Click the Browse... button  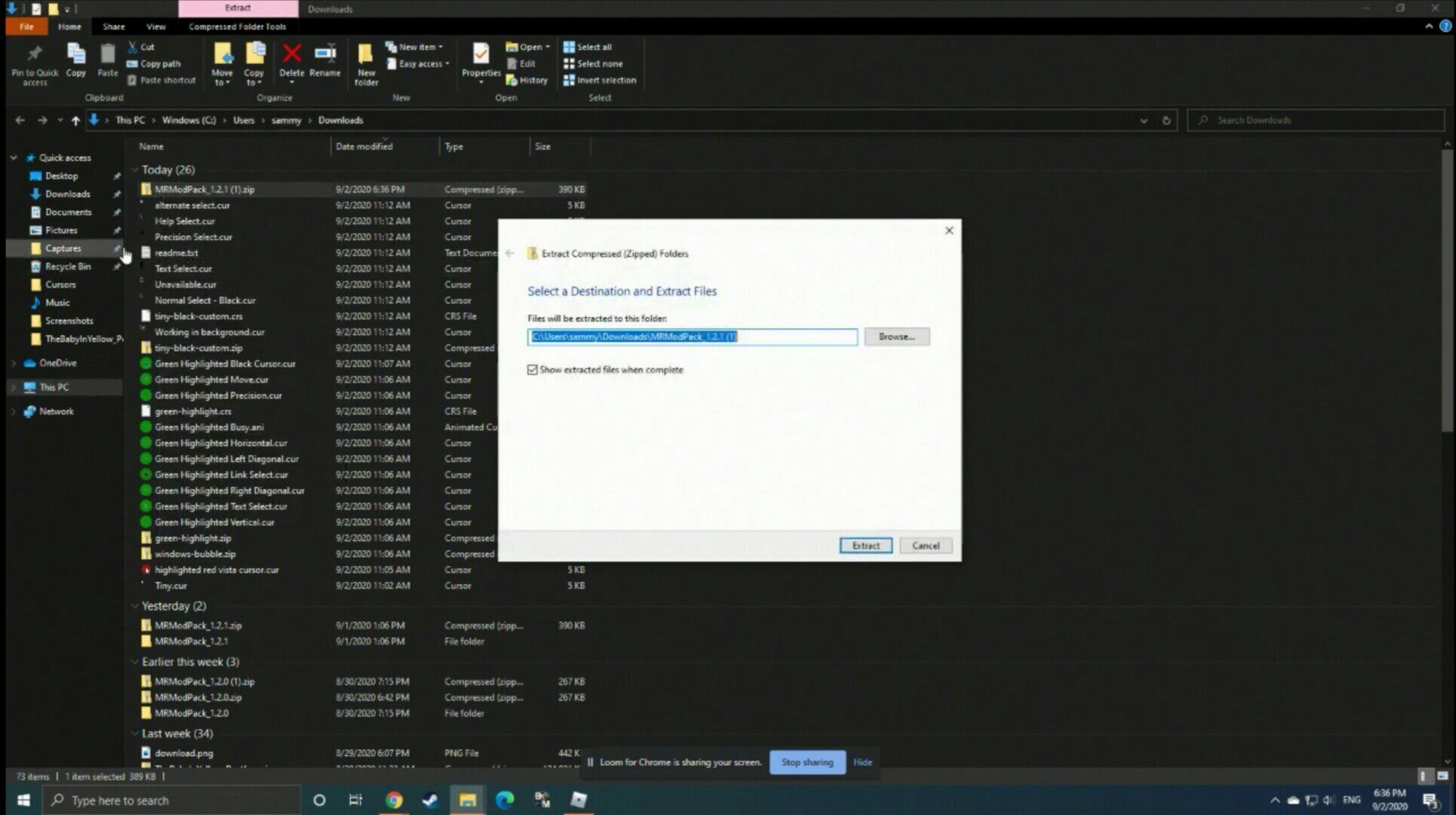(896, 337)
